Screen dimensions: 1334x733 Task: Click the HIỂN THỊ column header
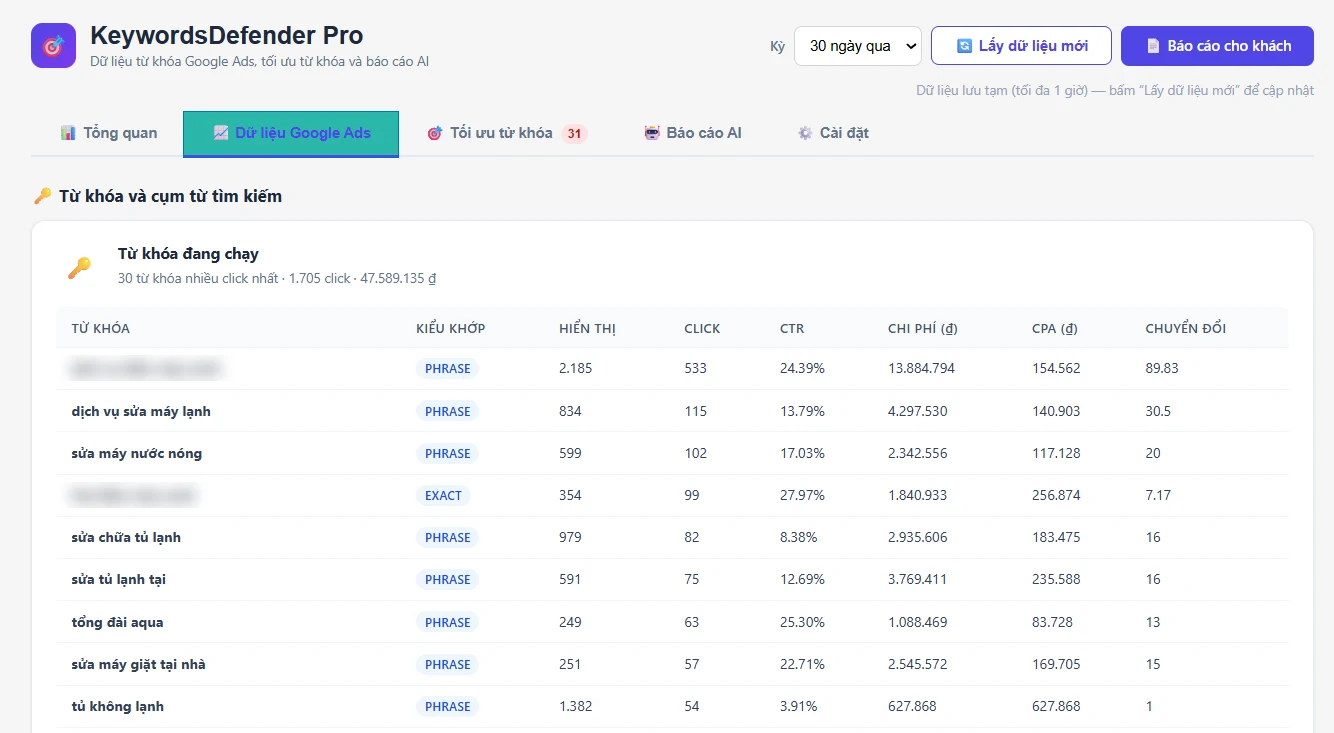587,329
